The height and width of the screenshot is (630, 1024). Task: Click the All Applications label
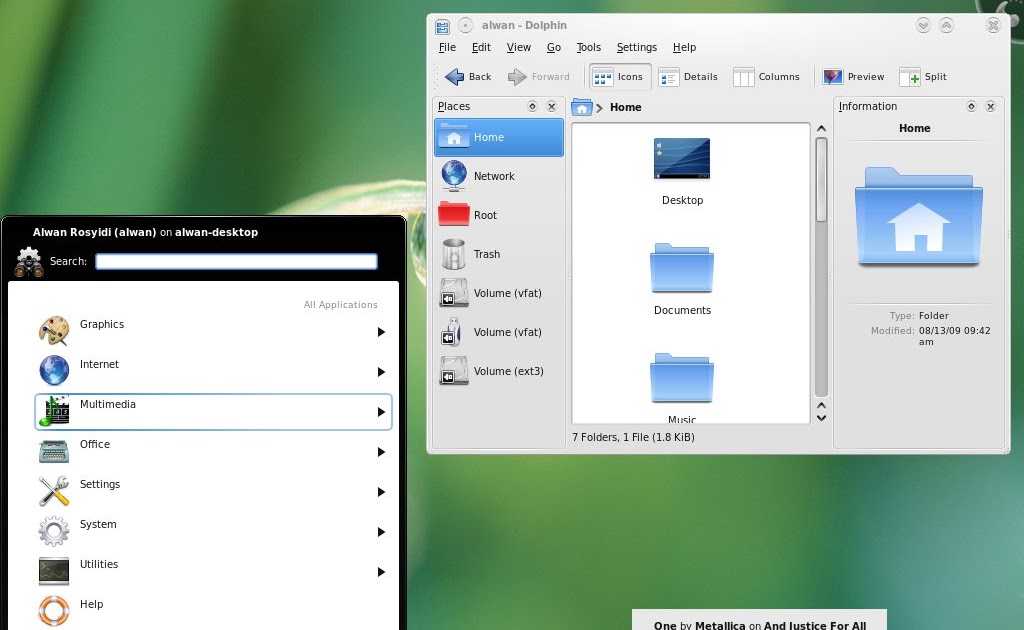click(x=340, y=305)
